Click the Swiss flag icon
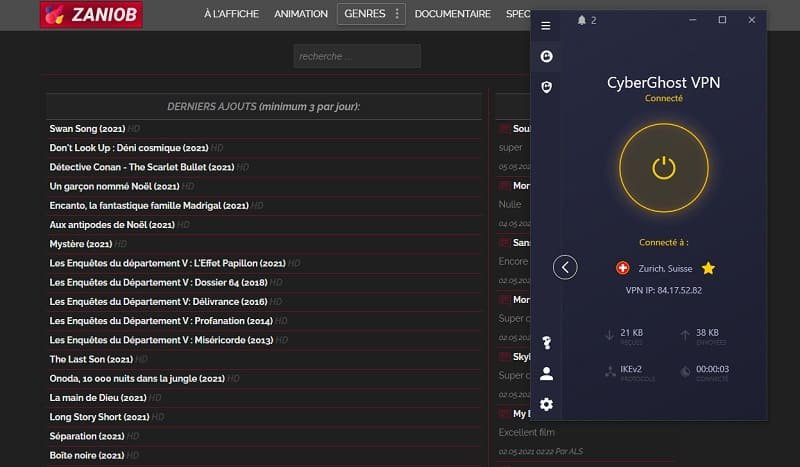Viewport: 800px width, 467px height. click(622, 268)
